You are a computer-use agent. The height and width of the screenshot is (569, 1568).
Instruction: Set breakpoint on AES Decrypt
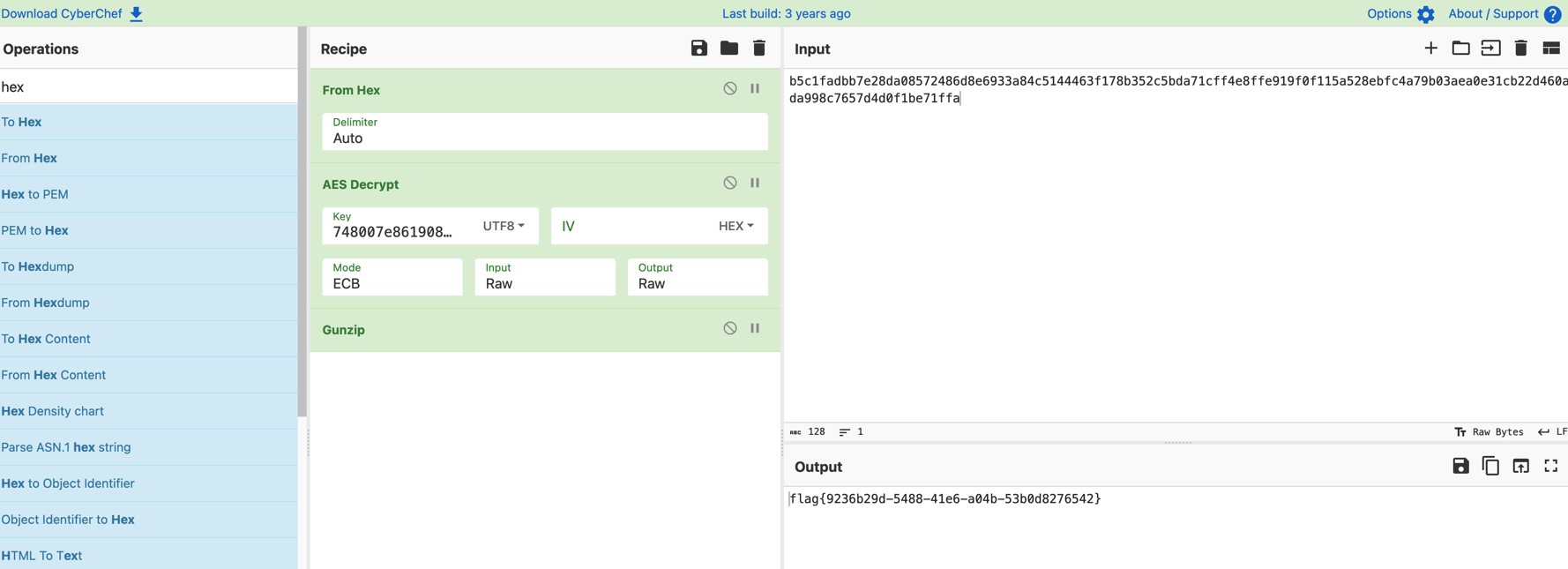(755, 183)
